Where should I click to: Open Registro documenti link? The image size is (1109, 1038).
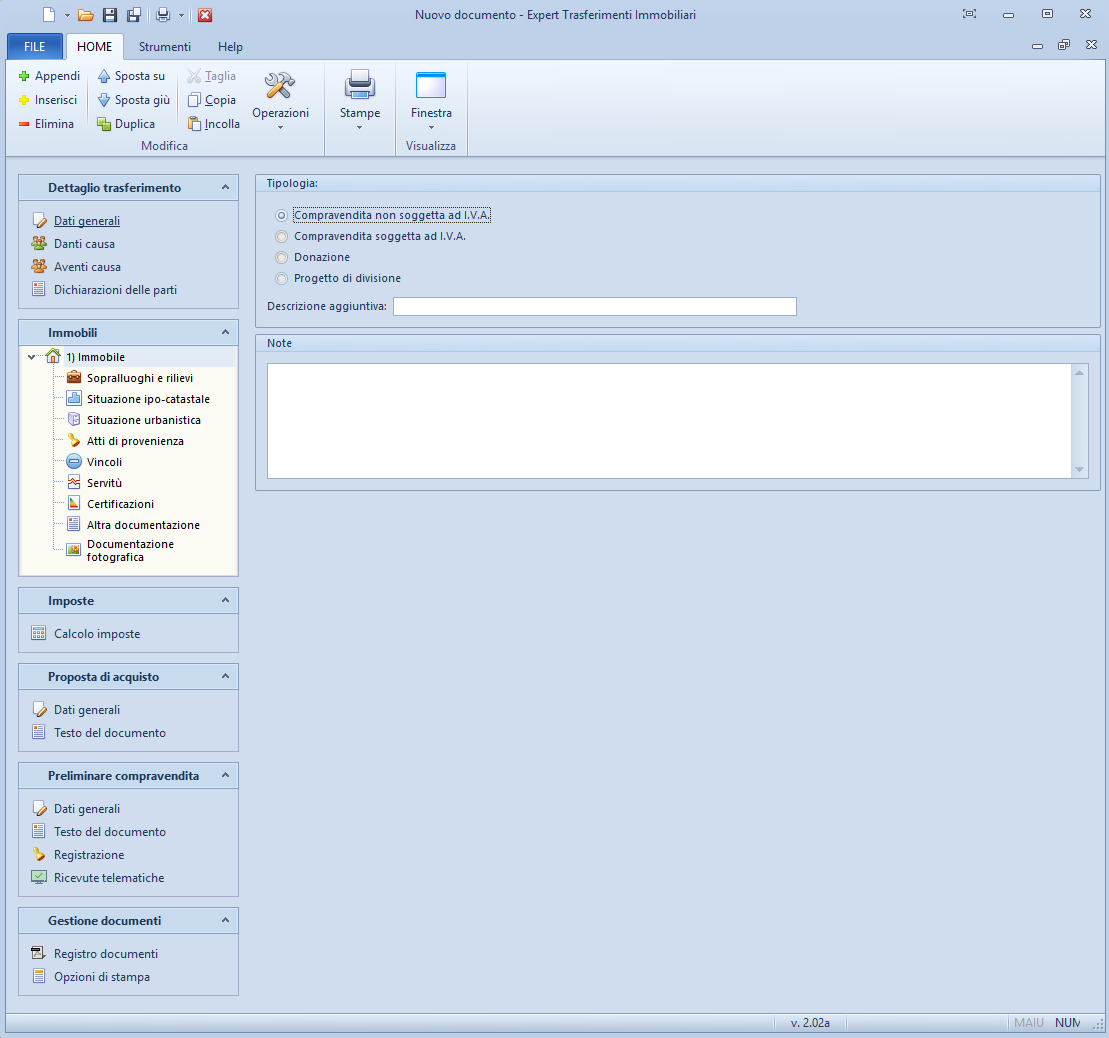(105, 954)
